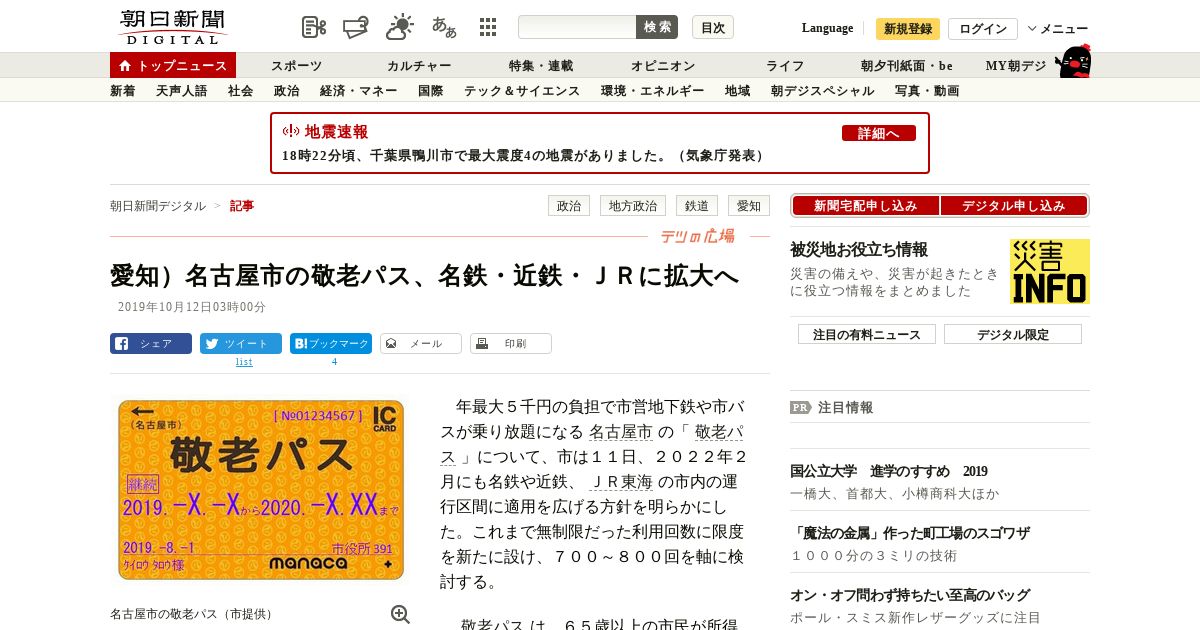Click the 新聞宅配申し込み button
This screenshot has height=630, width=1200.
[866, 206]
